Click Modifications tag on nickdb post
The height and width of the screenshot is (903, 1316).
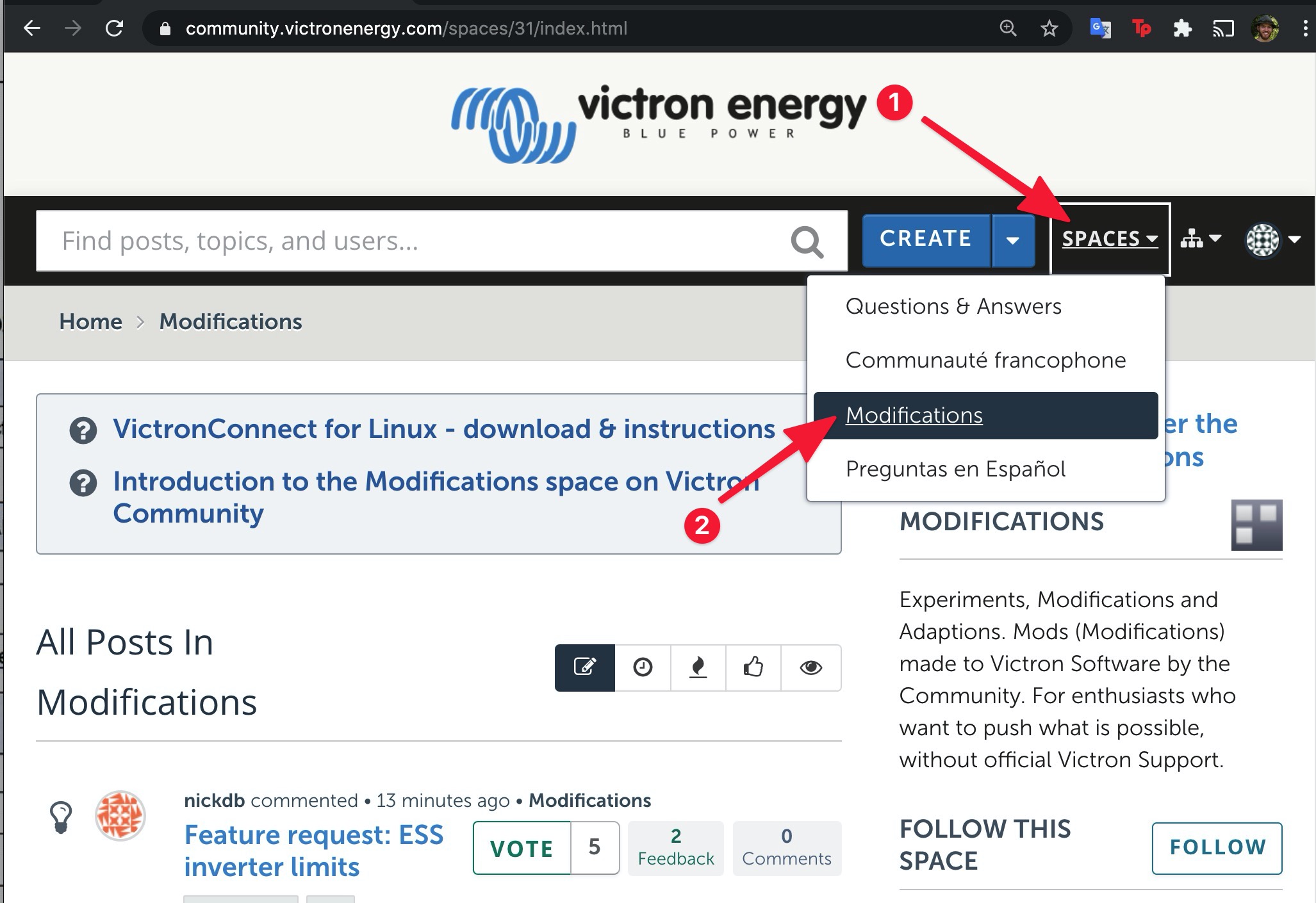click(589, 801)
